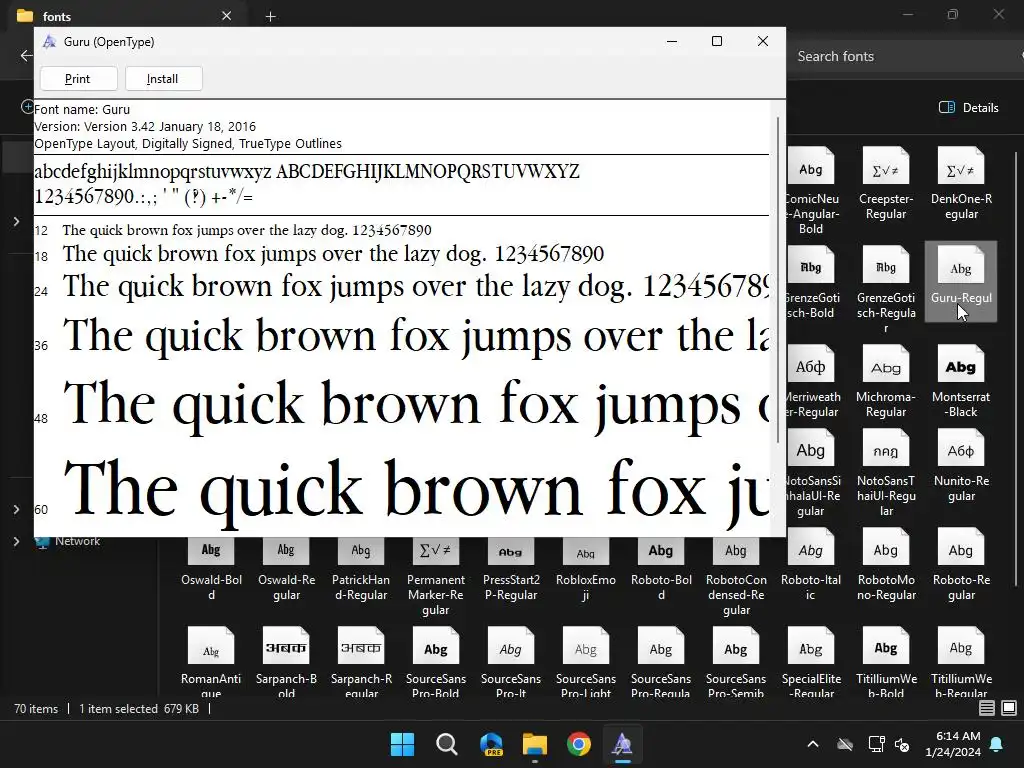Screen dimensions: 1024x768
Task: Select the TitilliumWeb-Bold font file
Action: point(886,661)
